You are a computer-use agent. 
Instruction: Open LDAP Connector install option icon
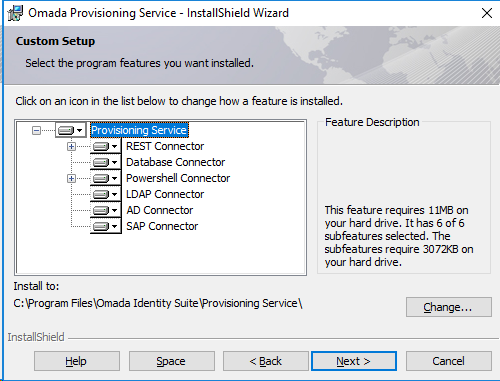click(105, 194)
